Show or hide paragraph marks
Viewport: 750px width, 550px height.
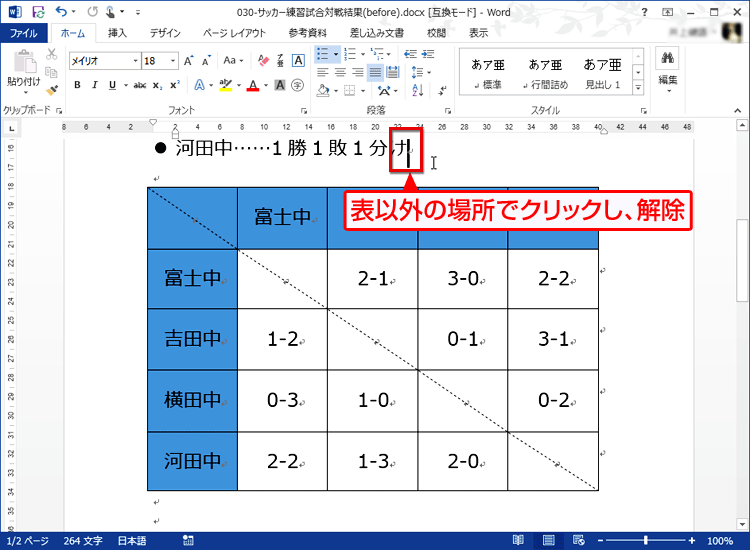(443, 90)
